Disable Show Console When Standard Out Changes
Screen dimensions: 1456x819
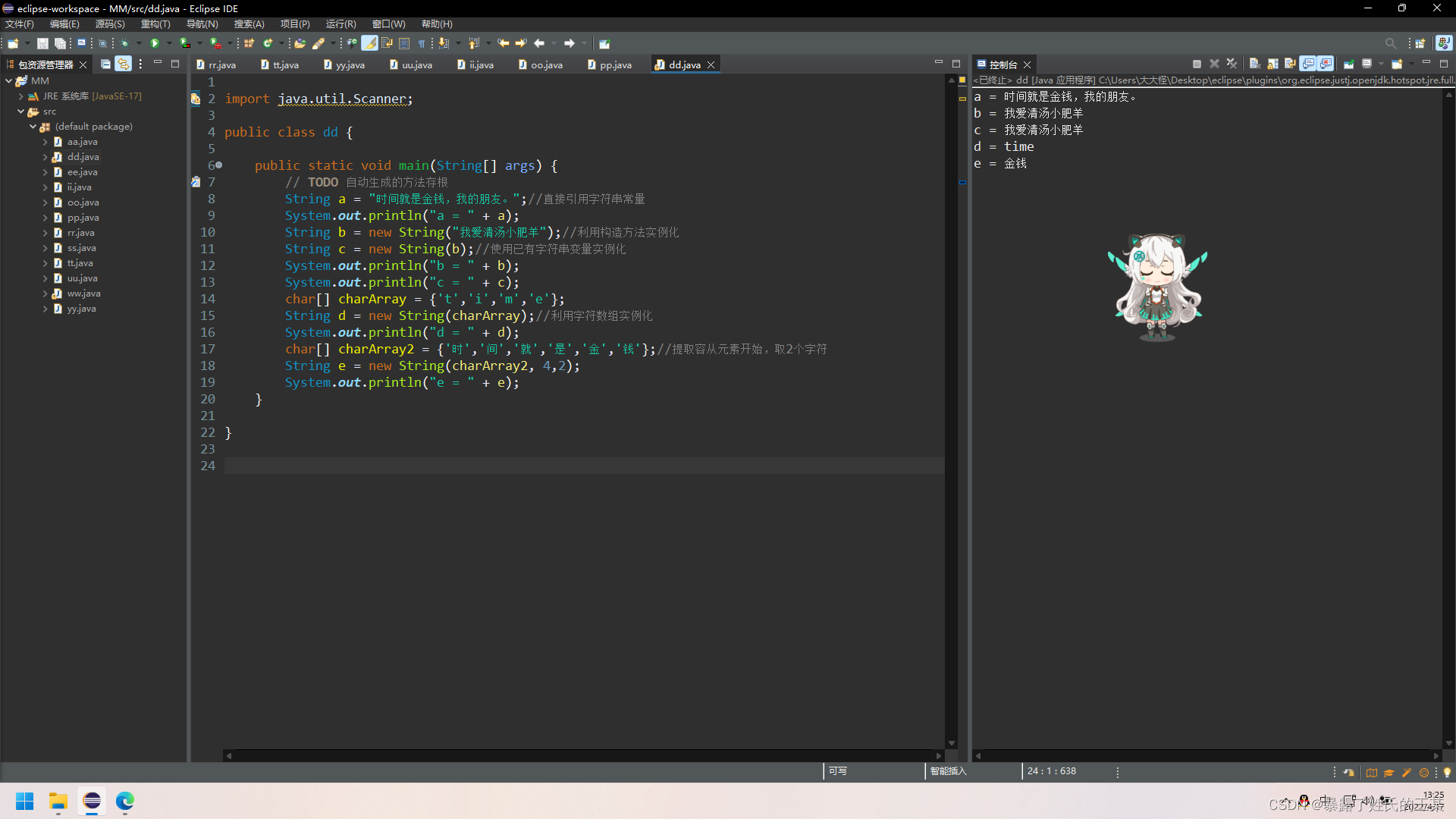coord(1307,64)
